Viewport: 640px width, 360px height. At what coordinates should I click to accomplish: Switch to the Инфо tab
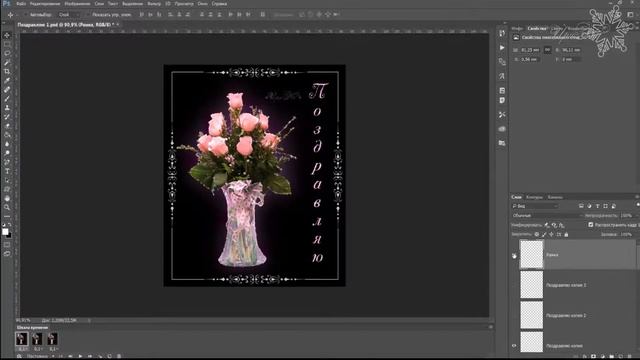[517, 29]
